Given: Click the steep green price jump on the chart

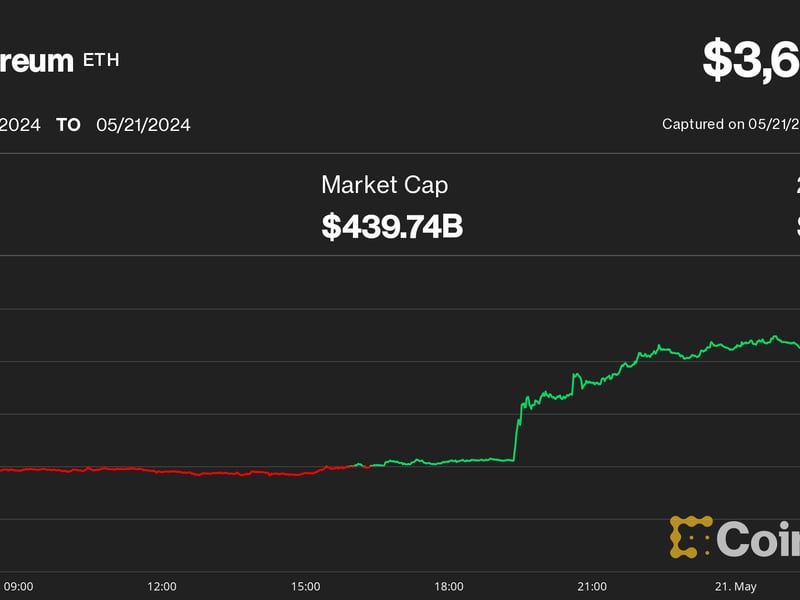Looking at the screenshot, I should click(517, 430).
